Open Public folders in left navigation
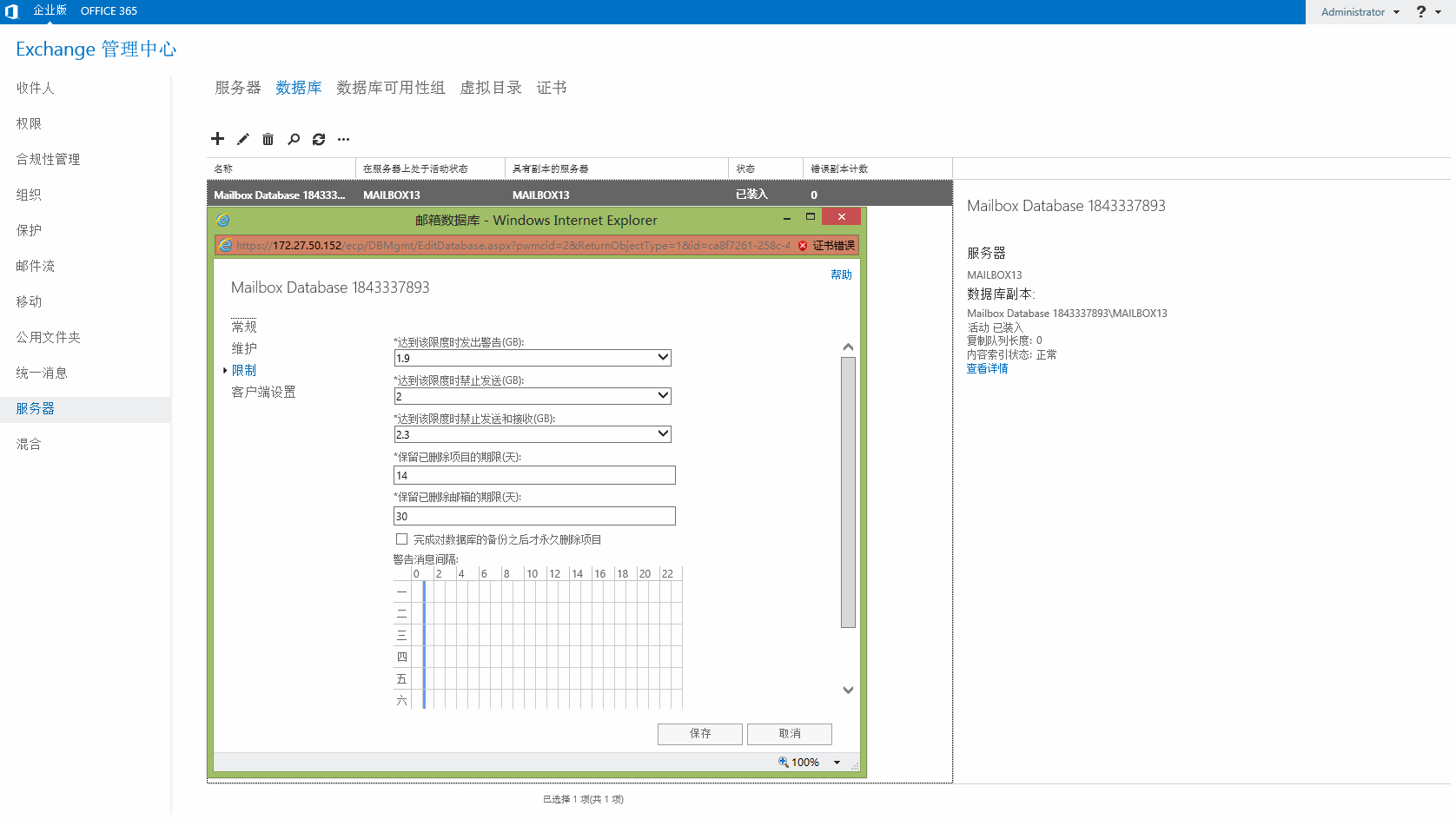The height and width of the screenshot is (826, 1456). (48, 337)
